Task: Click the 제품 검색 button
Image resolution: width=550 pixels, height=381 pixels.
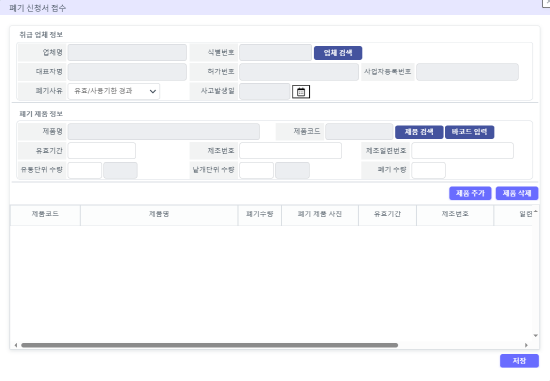Action: 419,132
